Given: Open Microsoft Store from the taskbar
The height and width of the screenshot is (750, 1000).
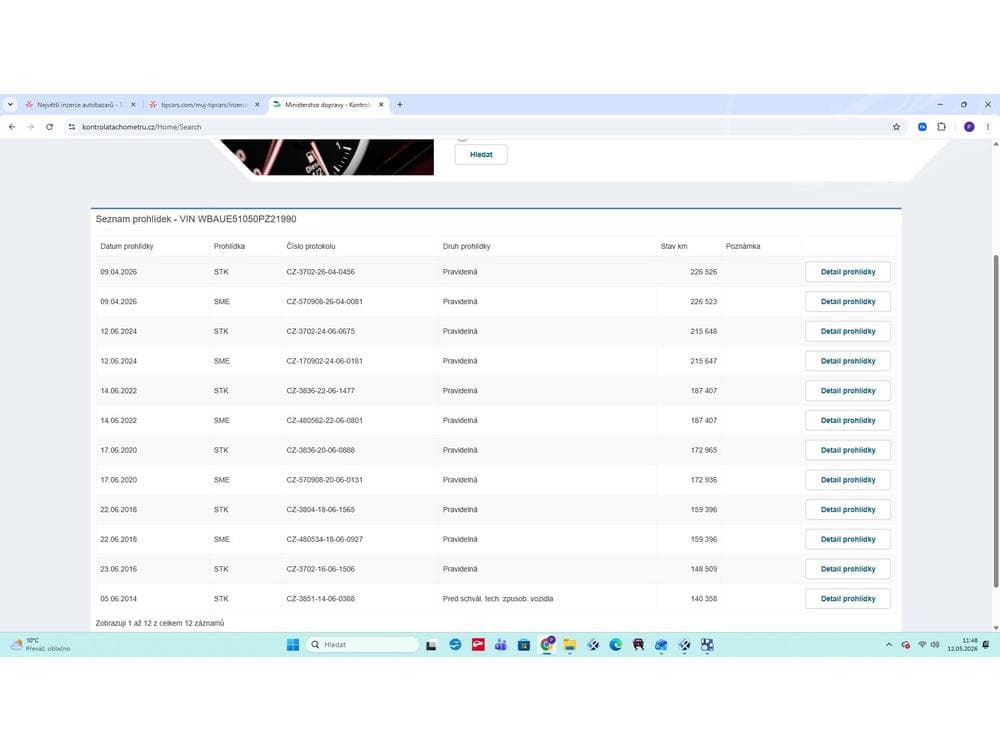Looking at the screenshot, I should tap(524, 645).
